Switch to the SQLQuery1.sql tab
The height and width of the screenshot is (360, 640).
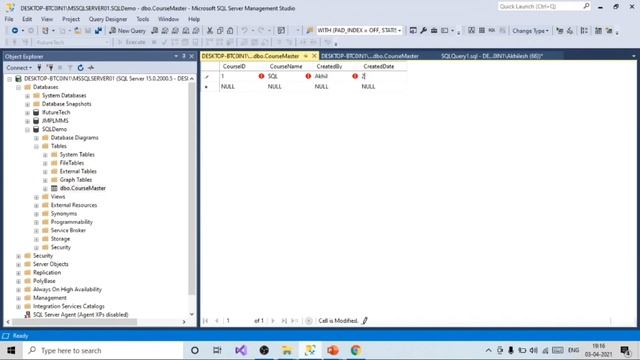[492, 56]
